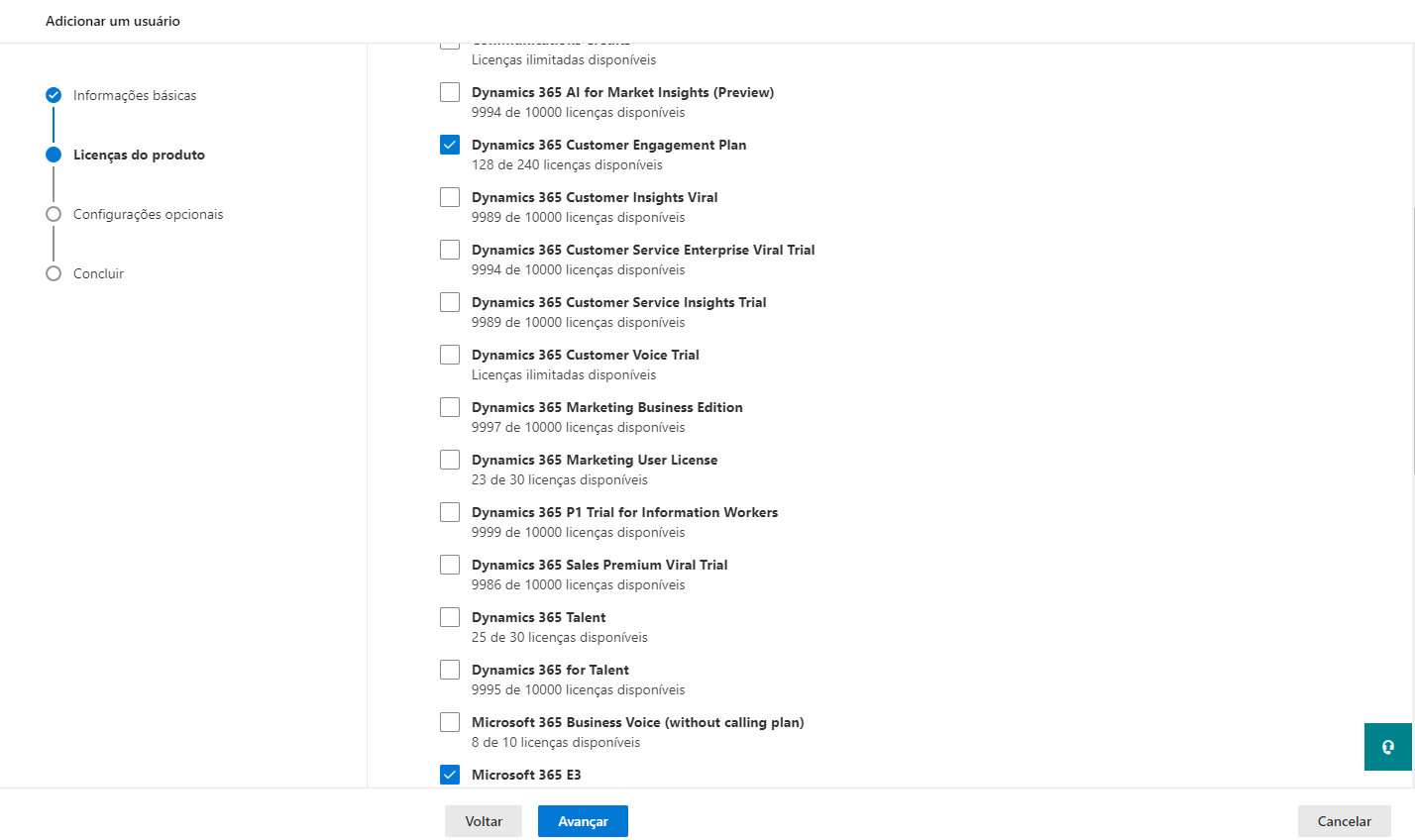The height and width of the screenshot is (840, 1415).
Task: Click '9999 de 10000 licenças disponíveis' text
Action: (x=579, y=533)
